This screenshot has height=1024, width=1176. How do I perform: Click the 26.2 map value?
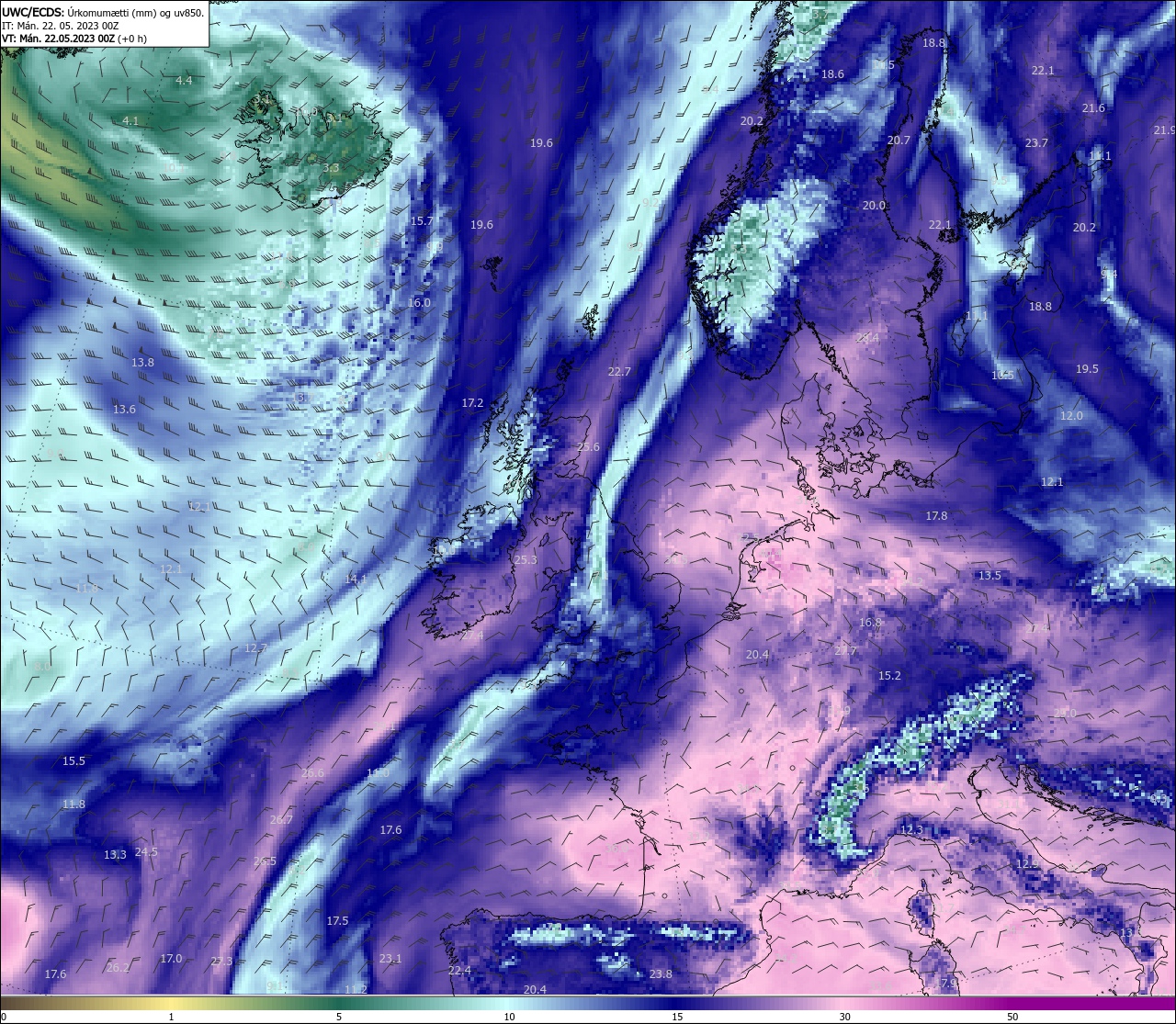point(118,968)
